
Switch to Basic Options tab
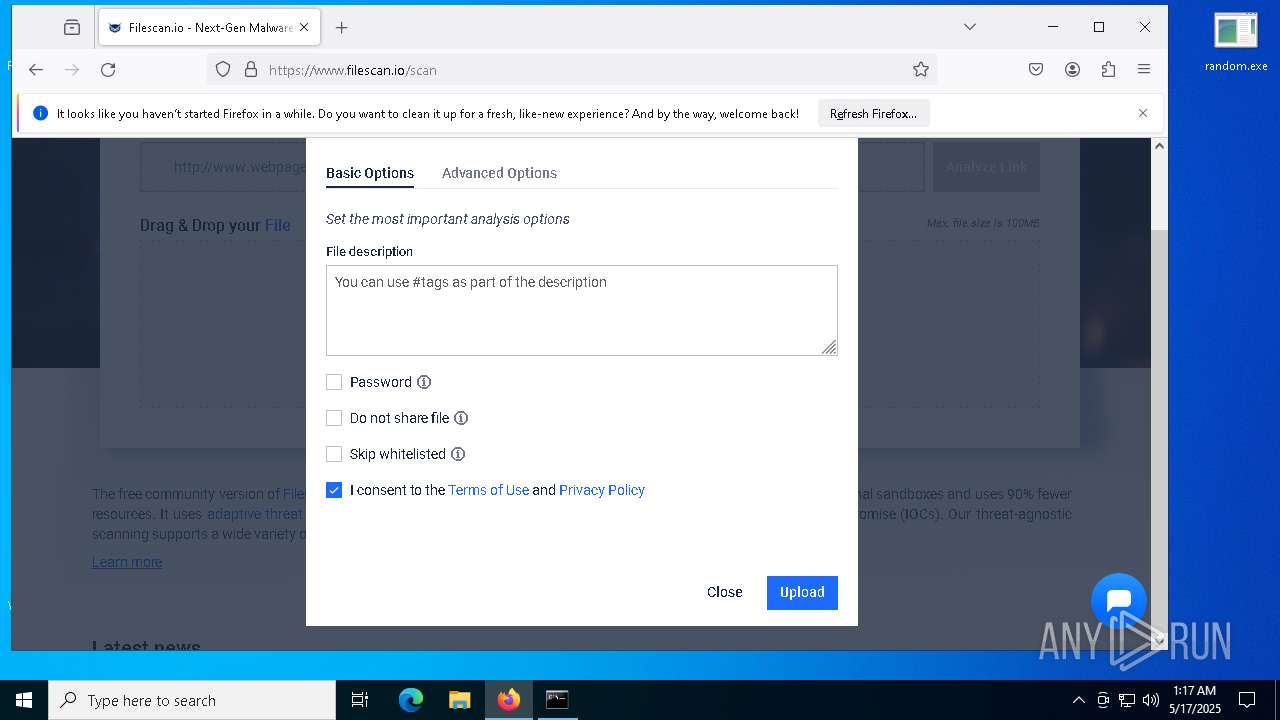click(370, 173)
